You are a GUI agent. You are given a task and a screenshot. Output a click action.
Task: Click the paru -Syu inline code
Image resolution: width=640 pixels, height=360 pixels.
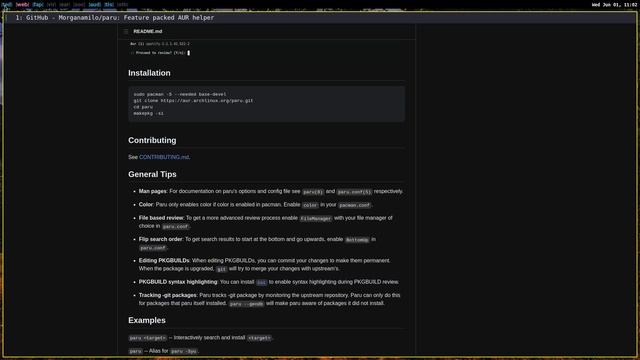(x=184, y=351)
